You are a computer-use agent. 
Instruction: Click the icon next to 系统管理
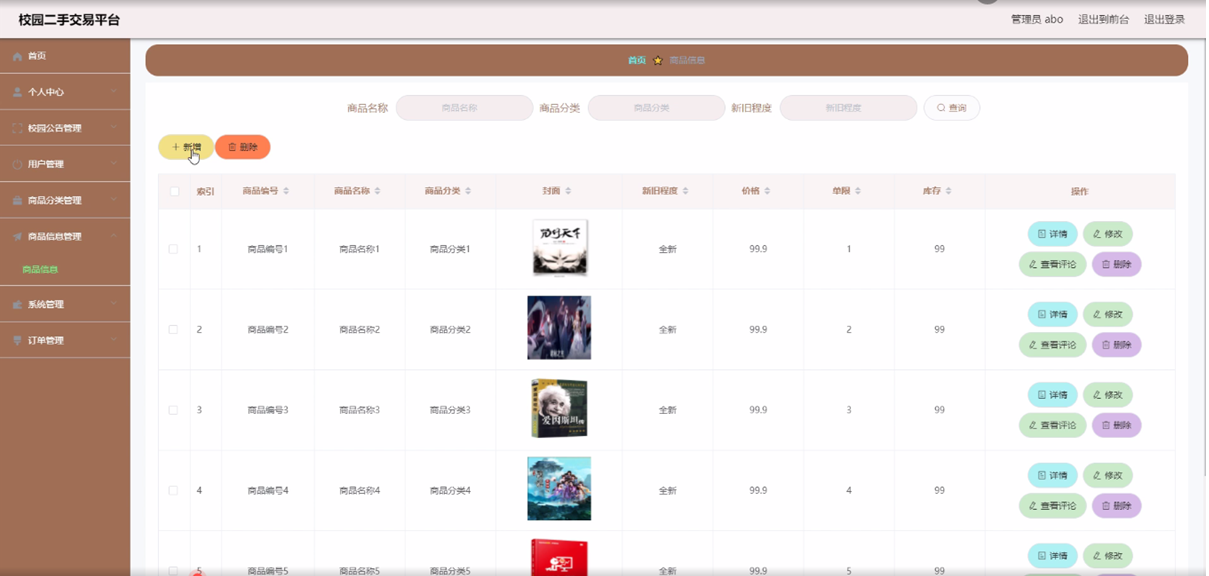pos(17,305)
